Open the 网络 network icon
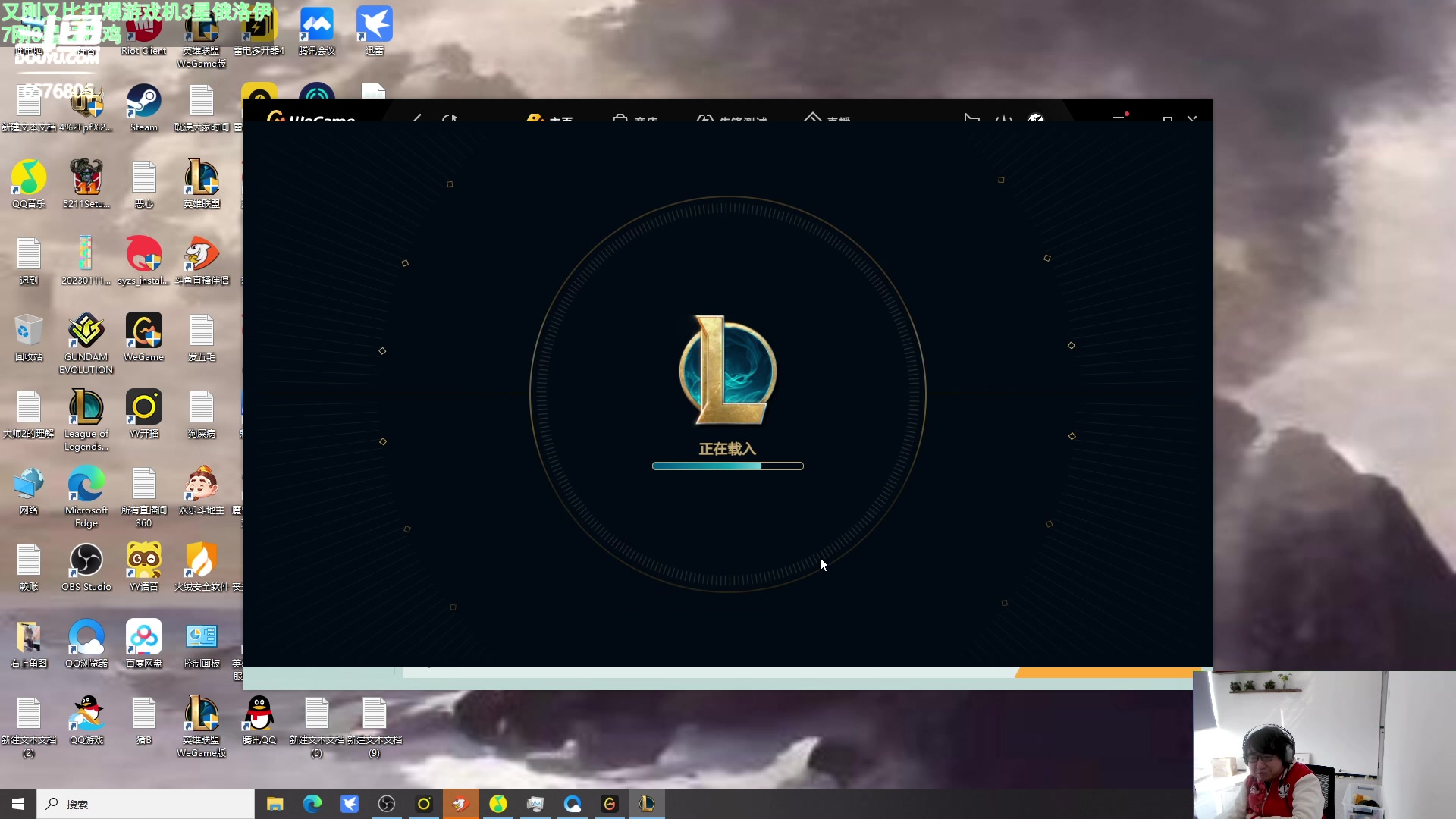Viewport: 1456px width, 819px height. click(x=29, y=491)
